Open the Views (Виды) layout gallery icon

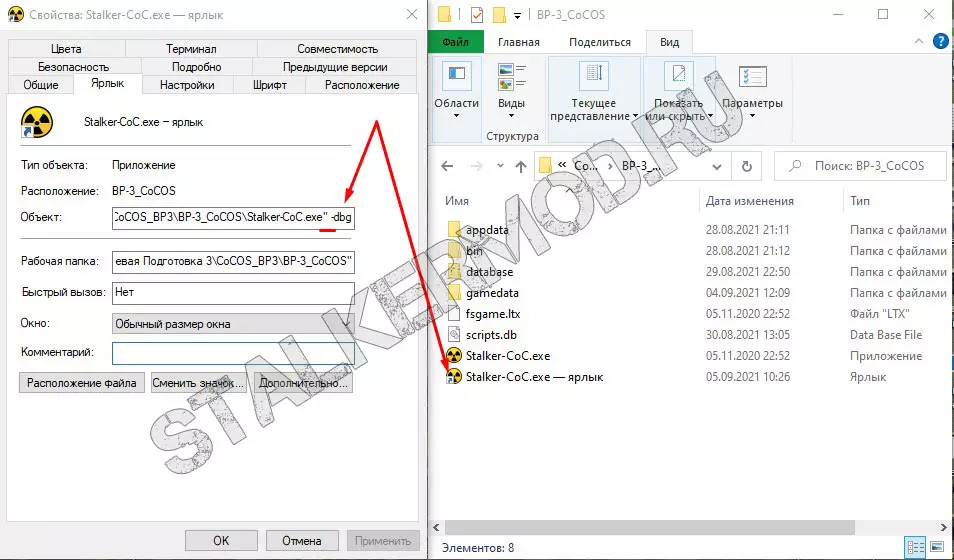tap(512, 77)
